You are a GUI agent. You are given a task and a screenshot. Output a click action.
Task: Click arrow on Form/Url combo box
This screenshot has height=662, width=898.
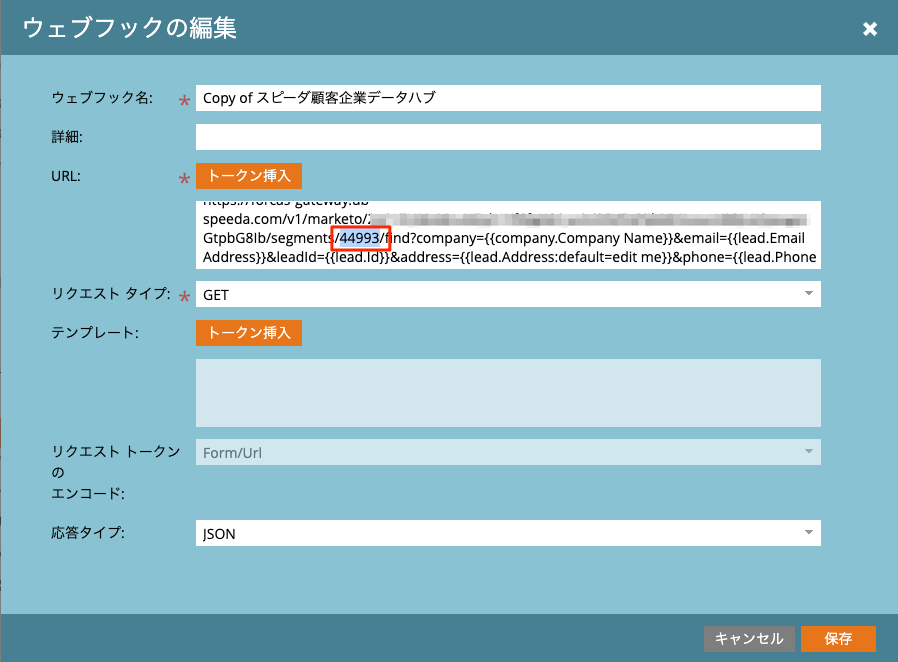click(808, 452)
